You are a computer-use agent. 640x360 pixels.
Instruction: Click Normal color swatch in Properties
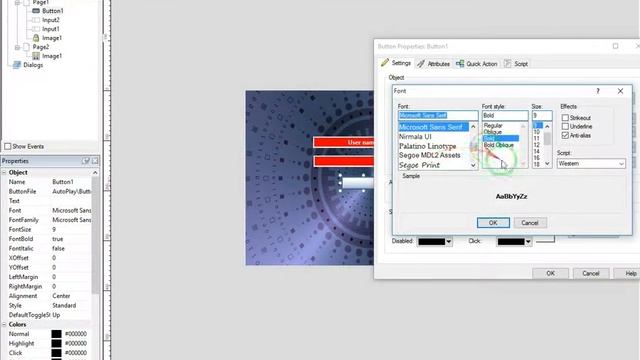tap(56, 334)
